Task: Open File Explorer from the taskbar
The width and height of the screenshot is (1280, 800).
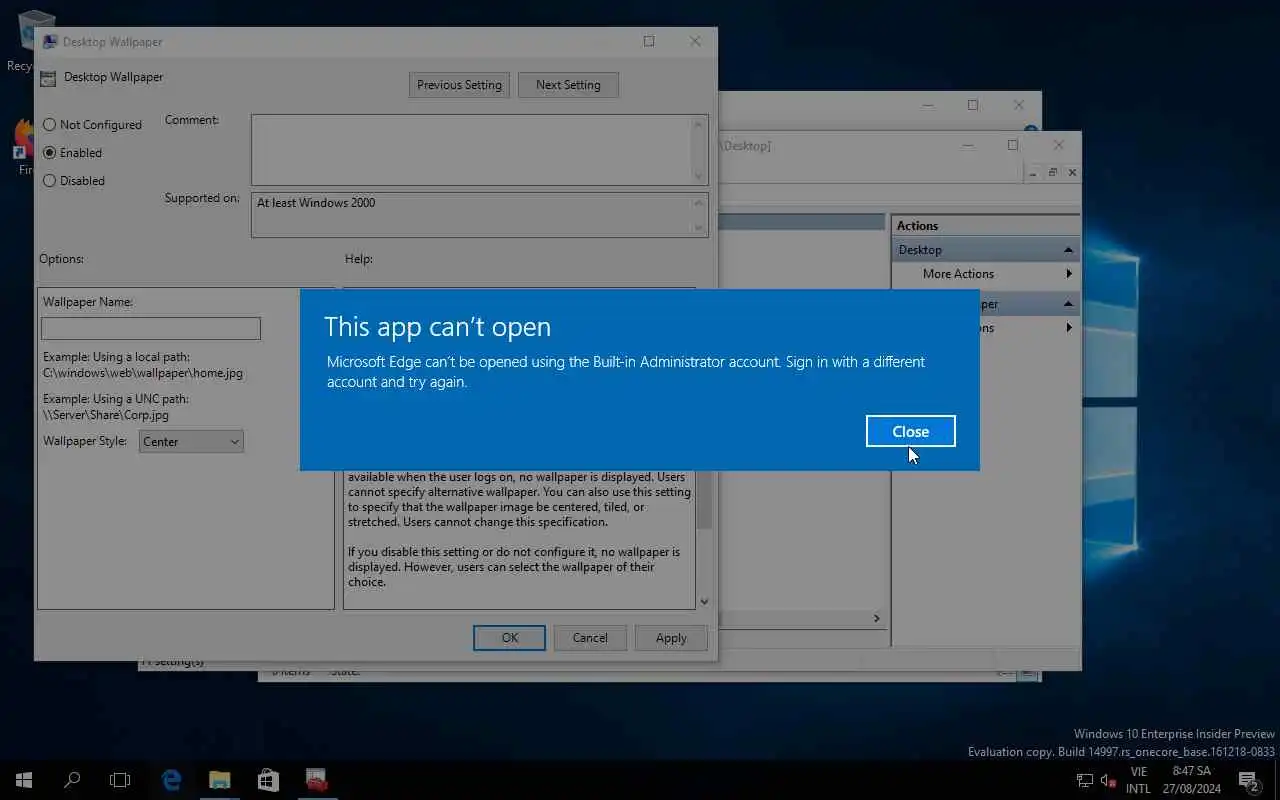Action: tap(220, 780)
